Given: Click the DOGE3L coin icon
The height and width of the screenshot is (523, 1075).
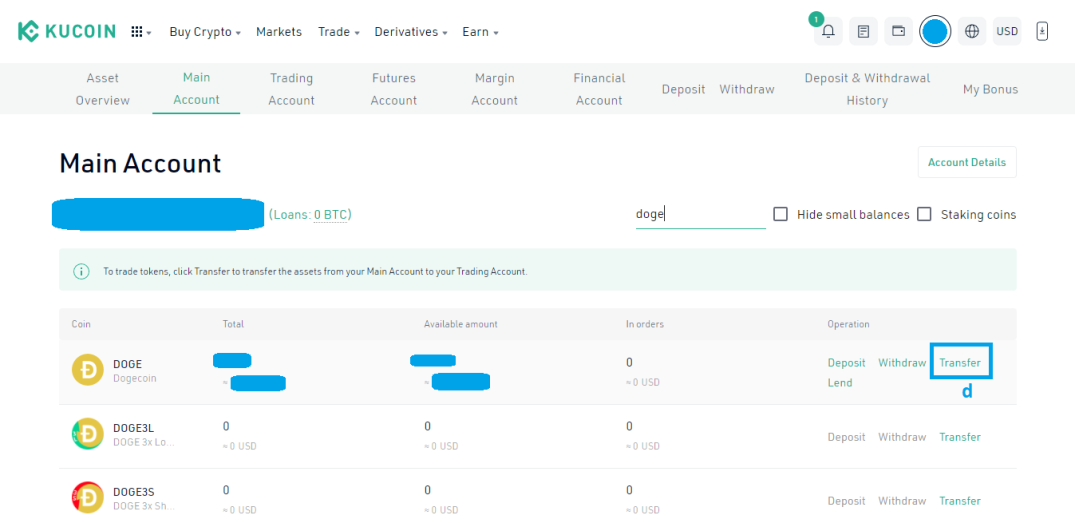Looking at the screenshot, I should (88, 434).
